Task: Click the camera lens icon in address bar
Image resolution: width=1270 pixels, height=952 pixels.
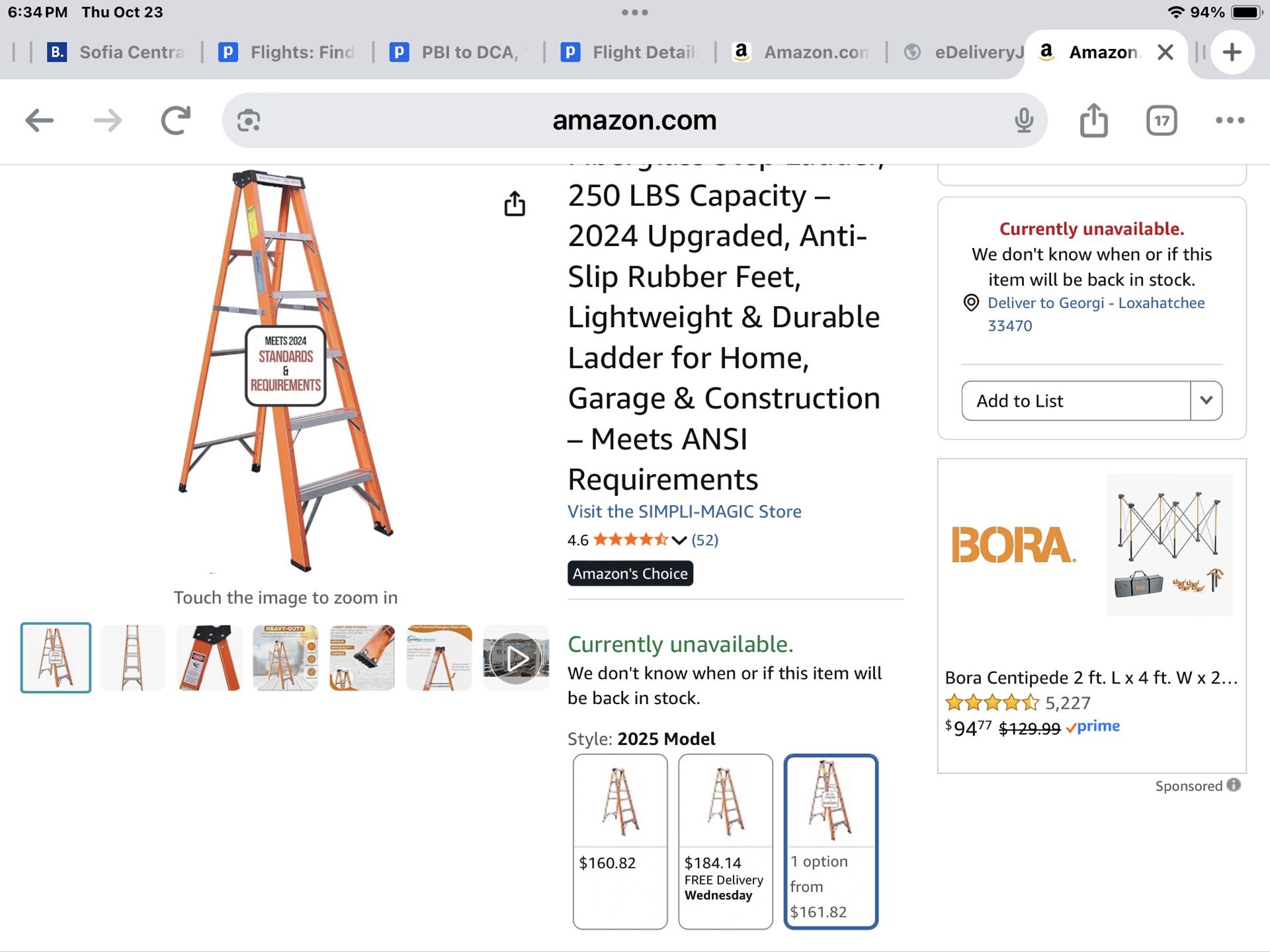Action: [248, 120]
